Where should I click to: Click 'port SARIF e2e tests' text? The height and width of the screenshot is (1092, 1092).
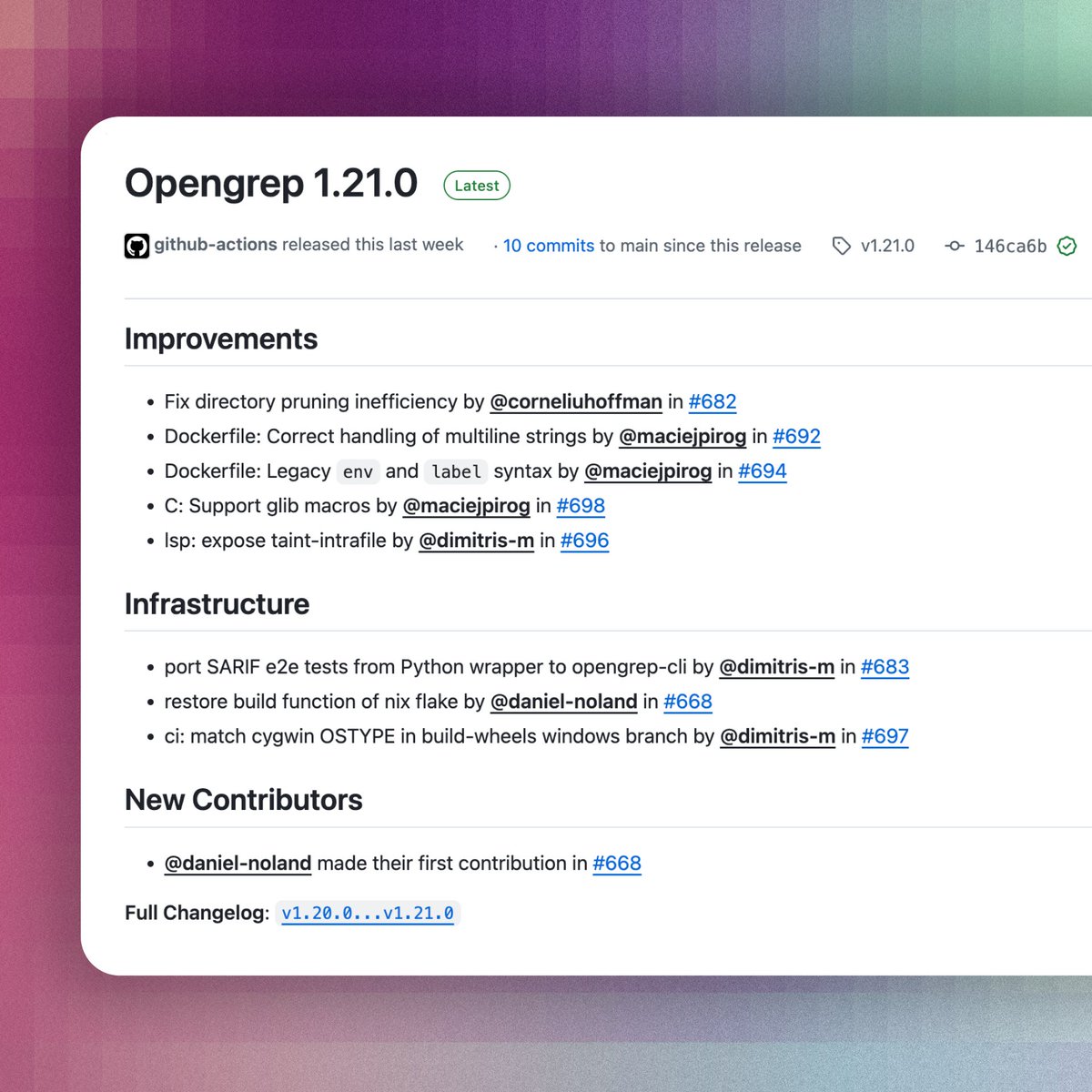coord(256,666)
